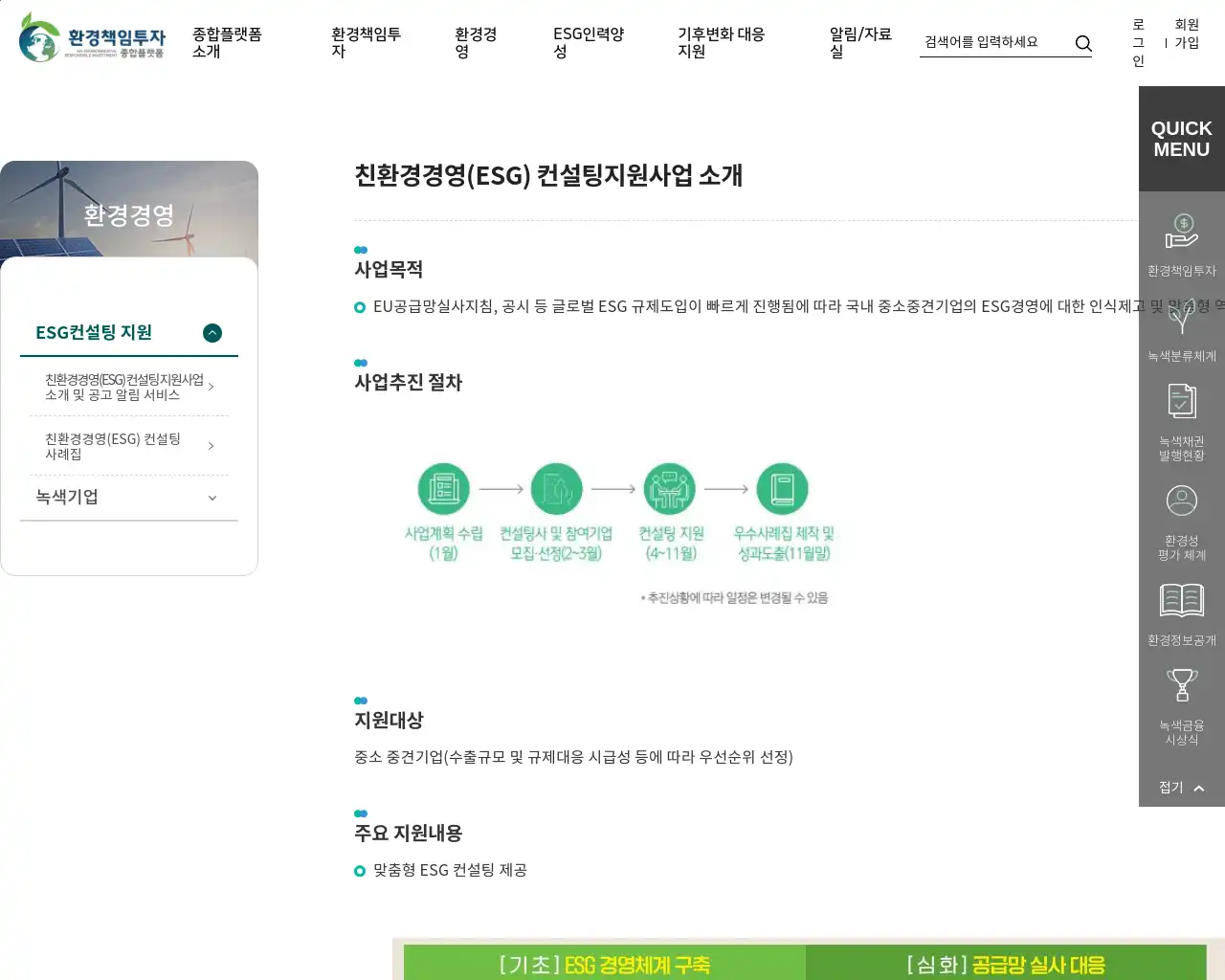
Task: Open the 알림/자료실 menu
Action: click(859, 43)
